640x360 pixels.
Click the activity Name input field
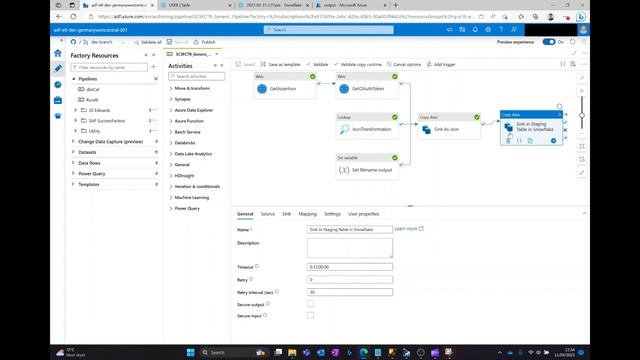pos(350,229)
